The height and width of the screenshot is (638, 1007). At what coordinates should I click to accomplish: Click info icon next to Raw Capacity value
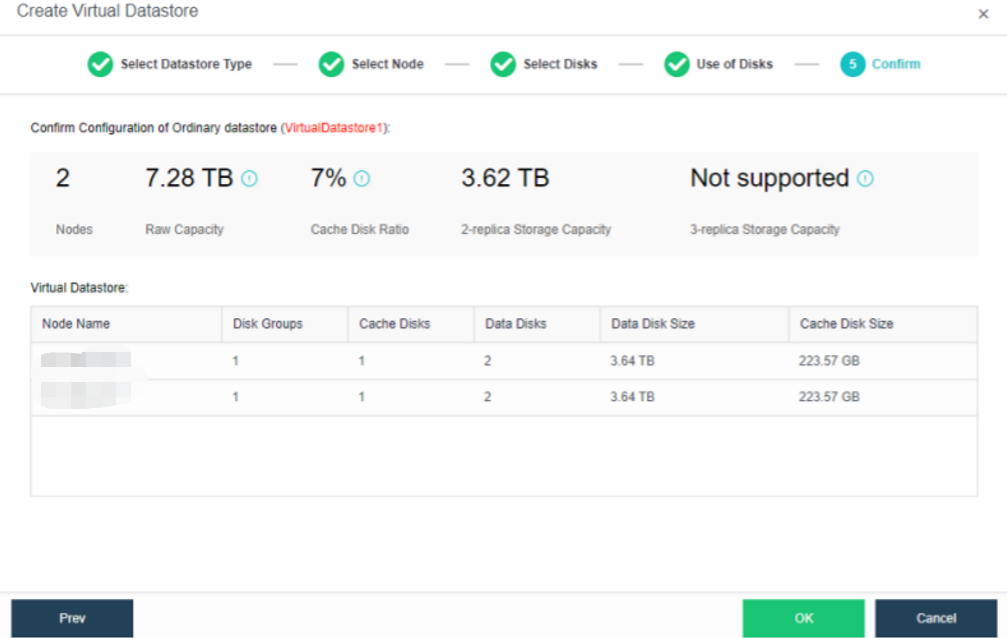tap(250, 179)
